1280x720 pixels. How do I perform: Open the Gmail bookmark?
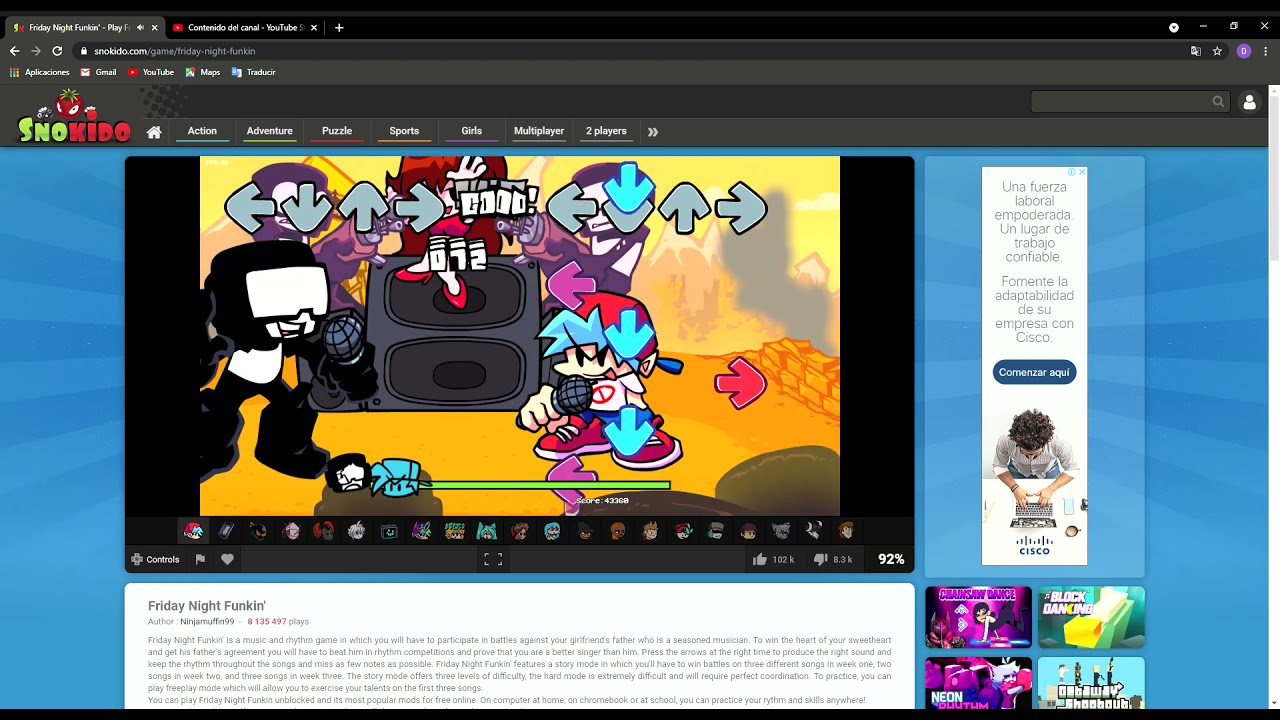98,72
